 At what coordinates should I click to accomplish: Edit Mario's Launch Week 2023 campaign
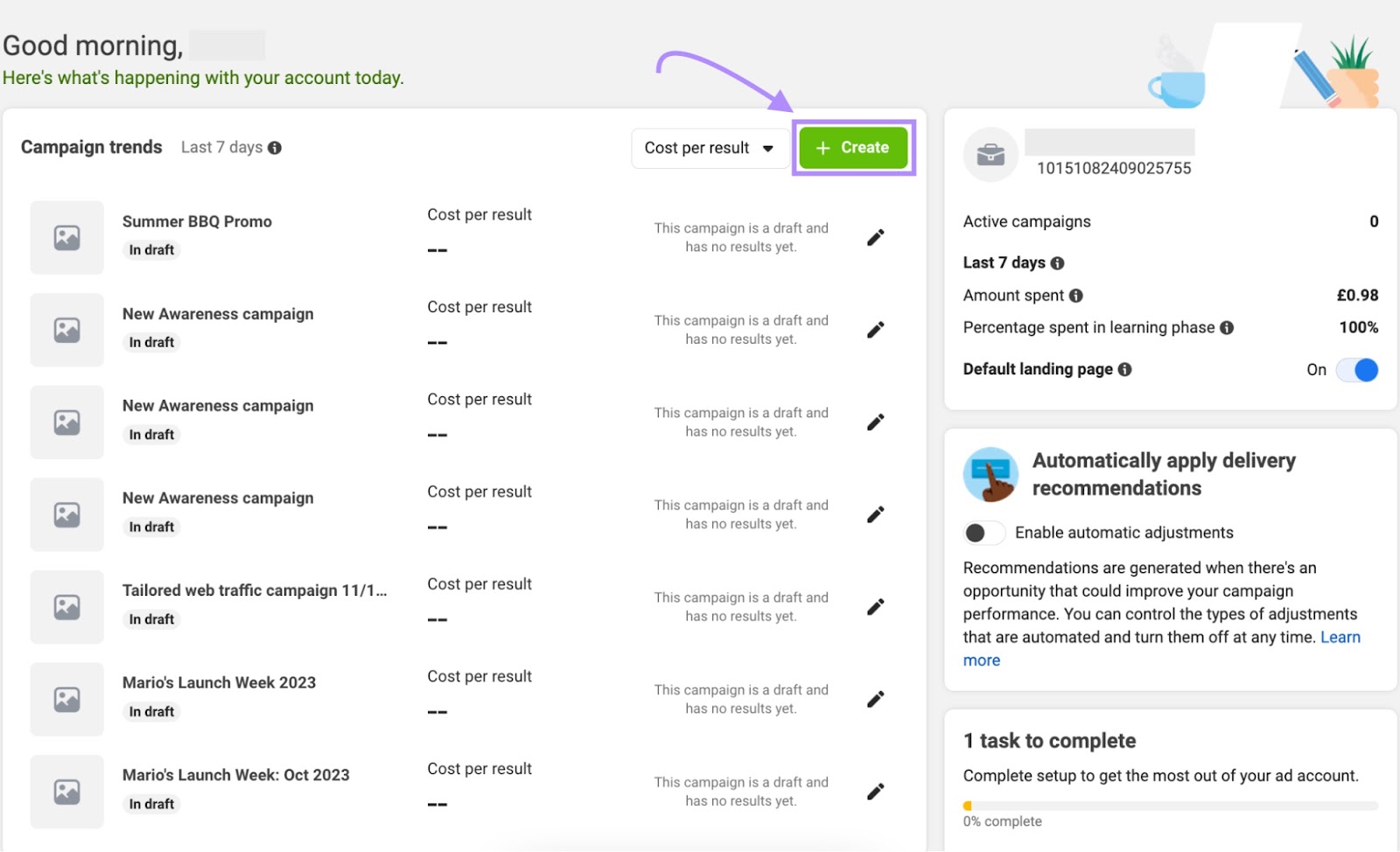click(875, 698)
